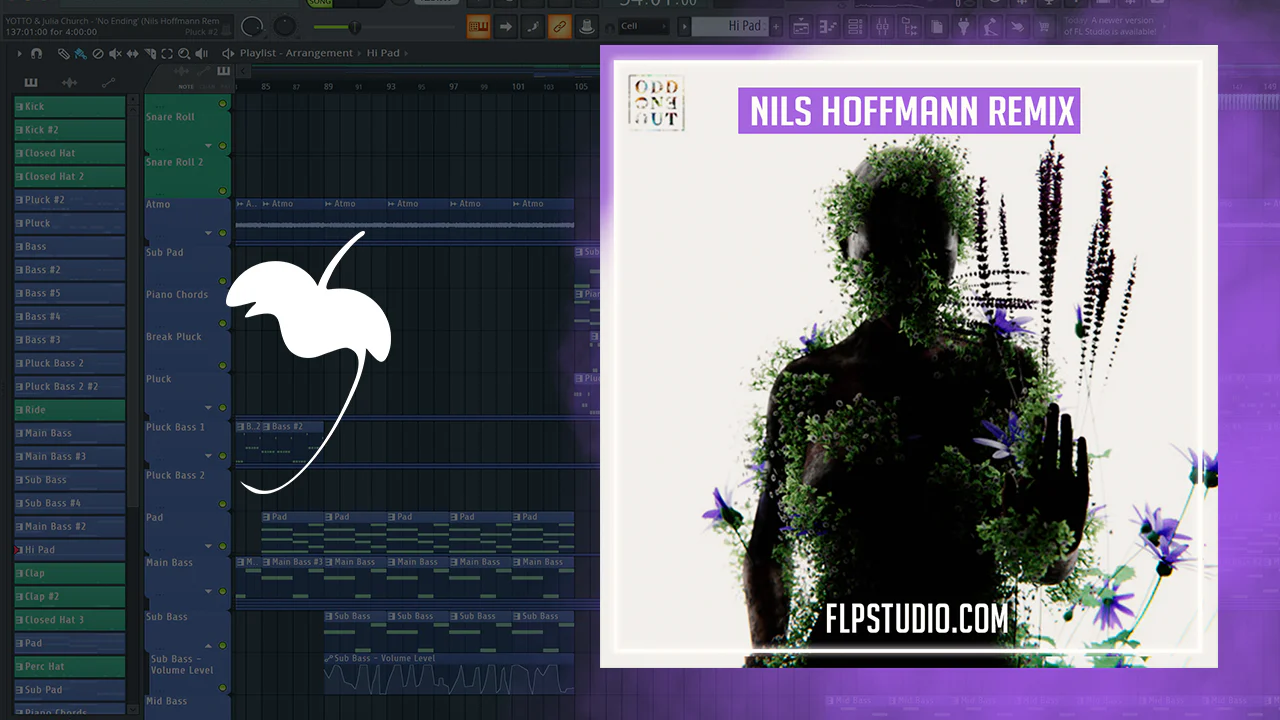Select the paint brush tool in Playlist
Screen dimensions: 1280x720
pos(80,53)
